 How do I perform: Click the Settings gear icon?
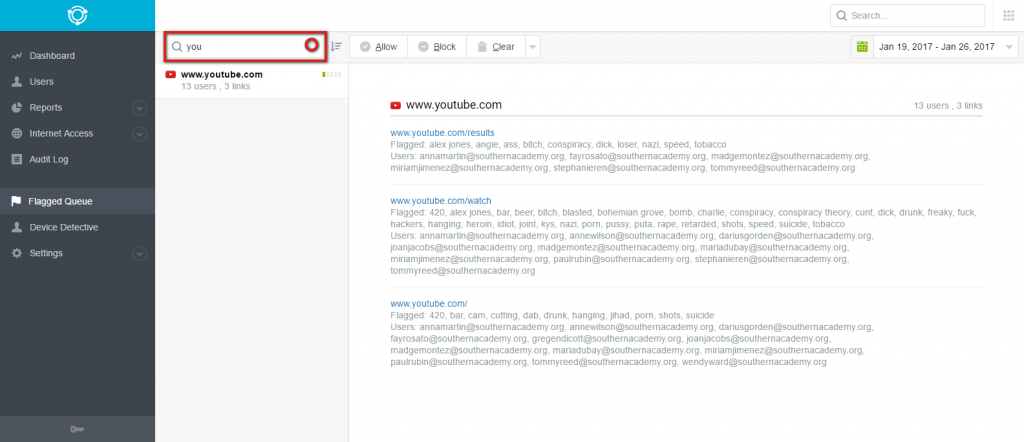[17, 253]
